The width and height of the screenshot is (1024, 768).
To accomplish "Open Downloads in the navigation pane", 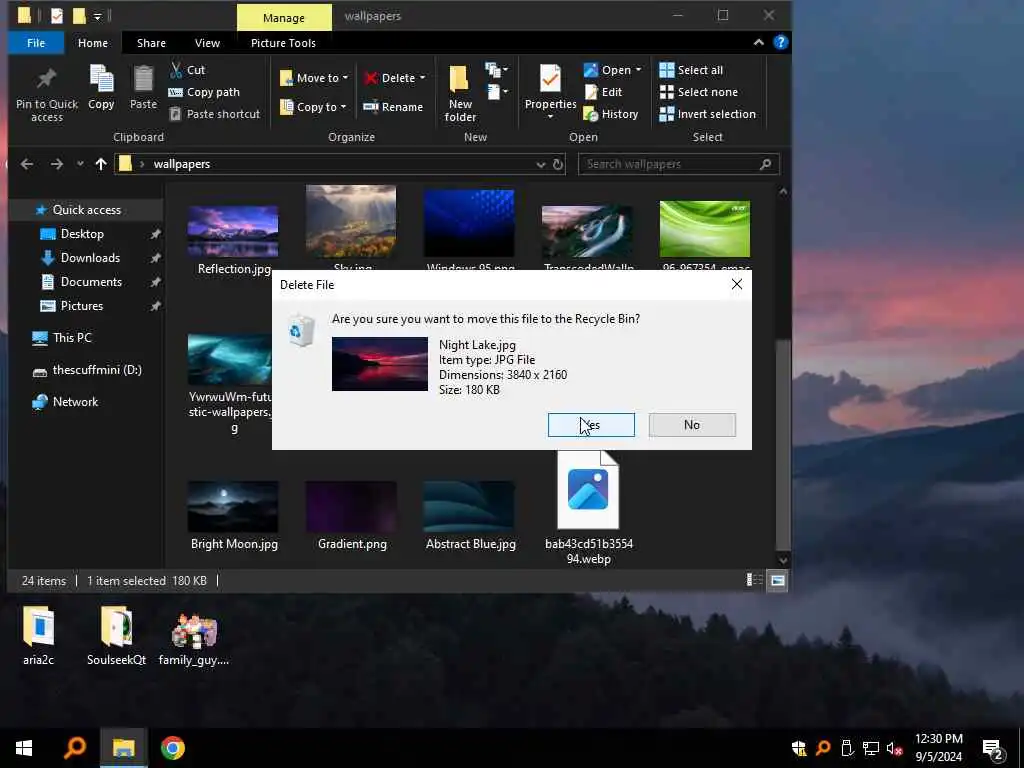I will tap(90, 258).
